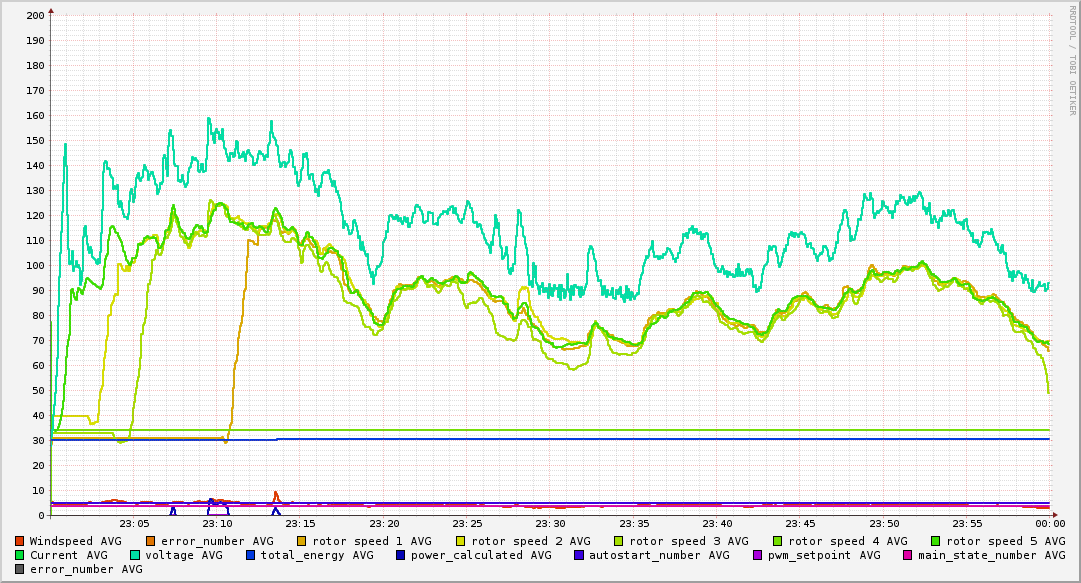Viewport: 1081px width, 583px height.
Task: Click the green Current AVG legend swatch
Action: (x=20, y=555)
